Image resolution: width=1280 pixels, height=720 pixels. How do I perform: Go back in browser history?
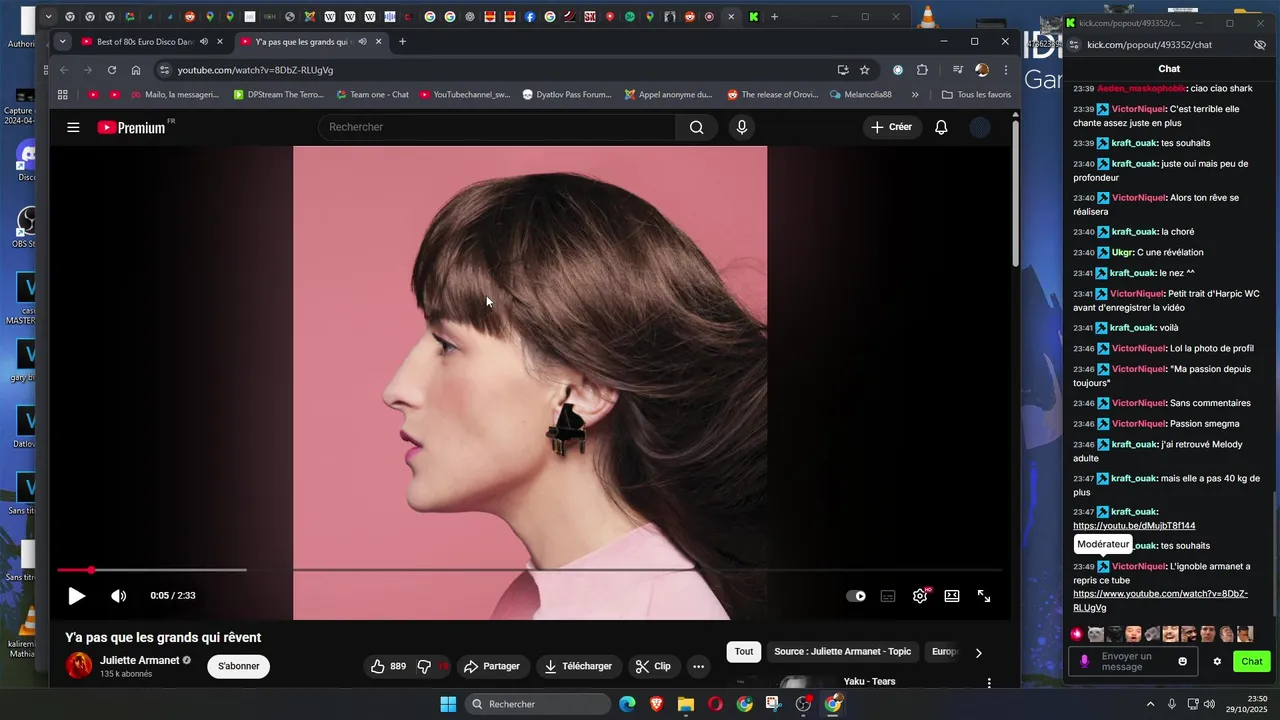point(64,70)
